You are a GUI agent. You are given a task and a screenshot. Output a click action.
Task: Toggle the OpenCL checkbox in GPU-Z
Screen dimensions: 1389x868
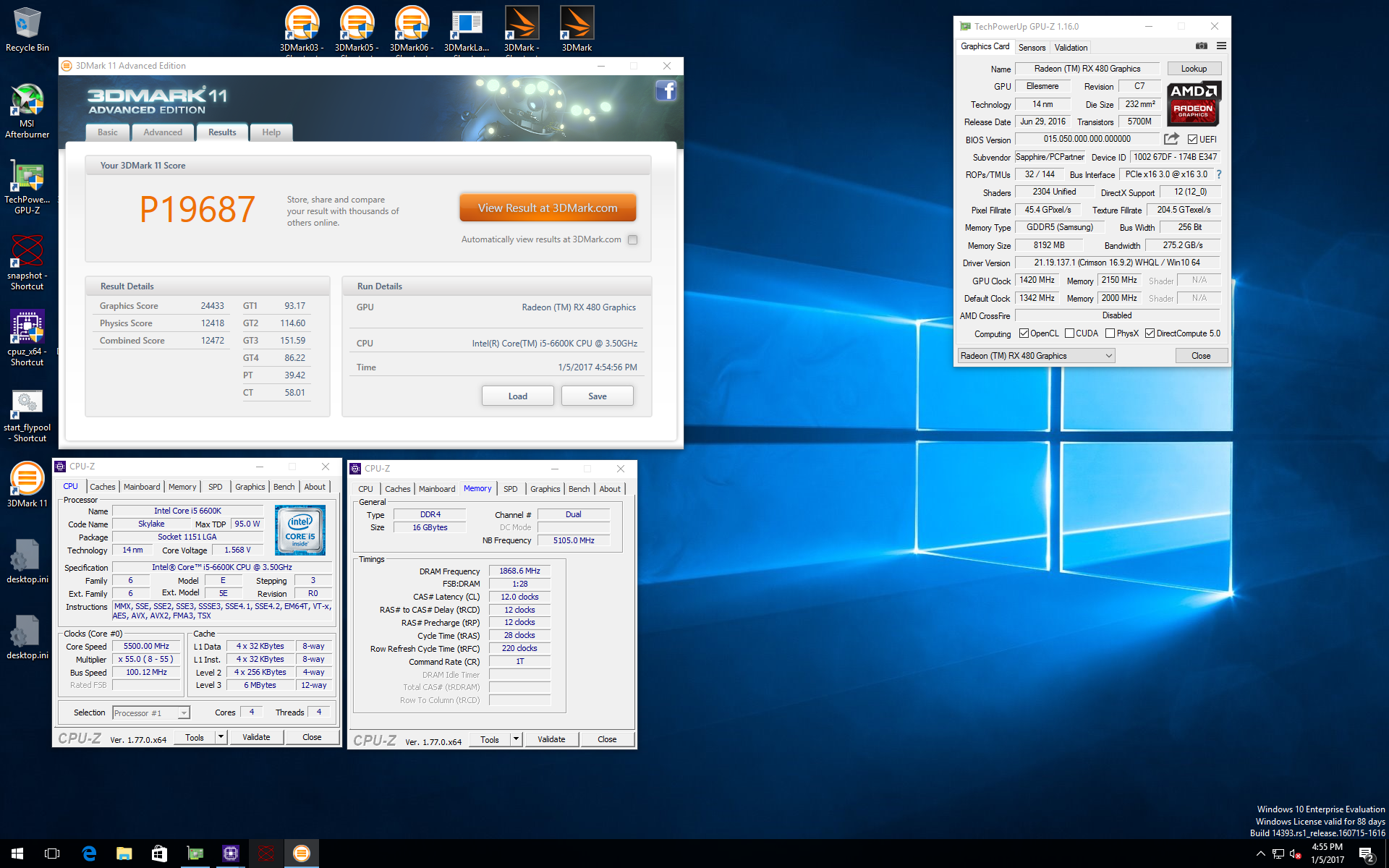tap(1024, 333)
